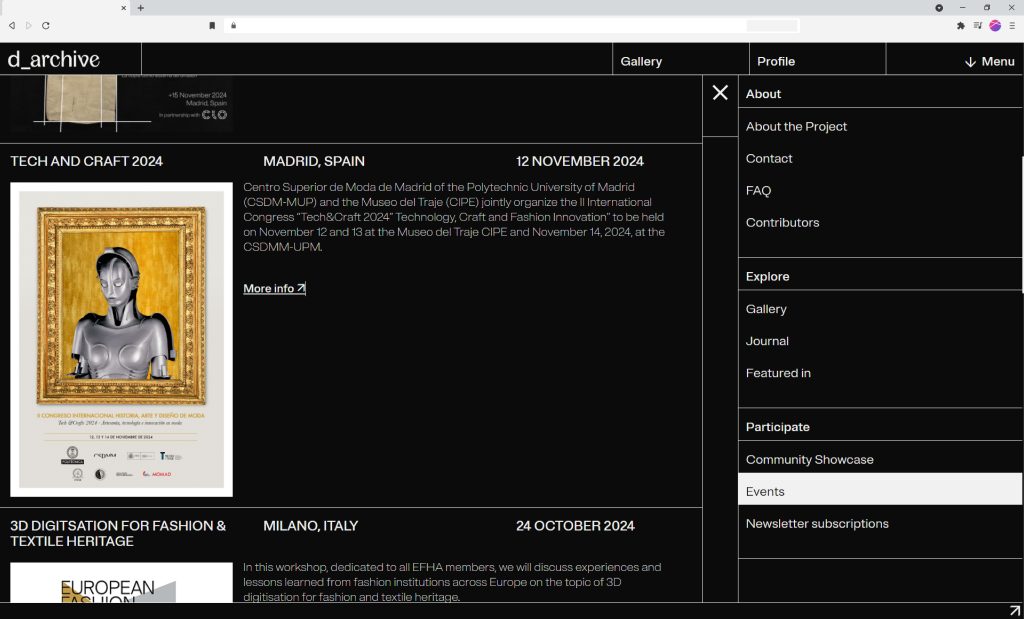The height and width of the screenshot is (619, 1024).
Task: Open the browser extensions puzzle icon
Action: point(961,25)
